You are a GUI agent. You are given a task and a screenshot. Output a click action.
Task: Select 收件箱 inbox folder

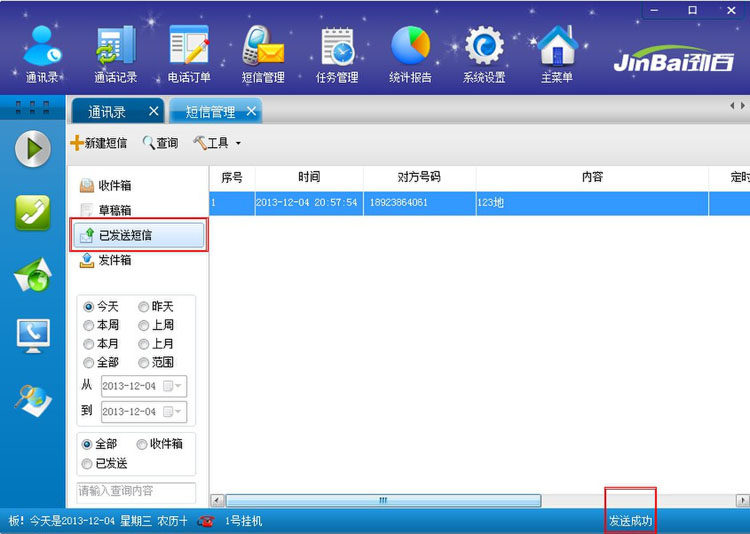pyautogui.click(x=114, y=186)
